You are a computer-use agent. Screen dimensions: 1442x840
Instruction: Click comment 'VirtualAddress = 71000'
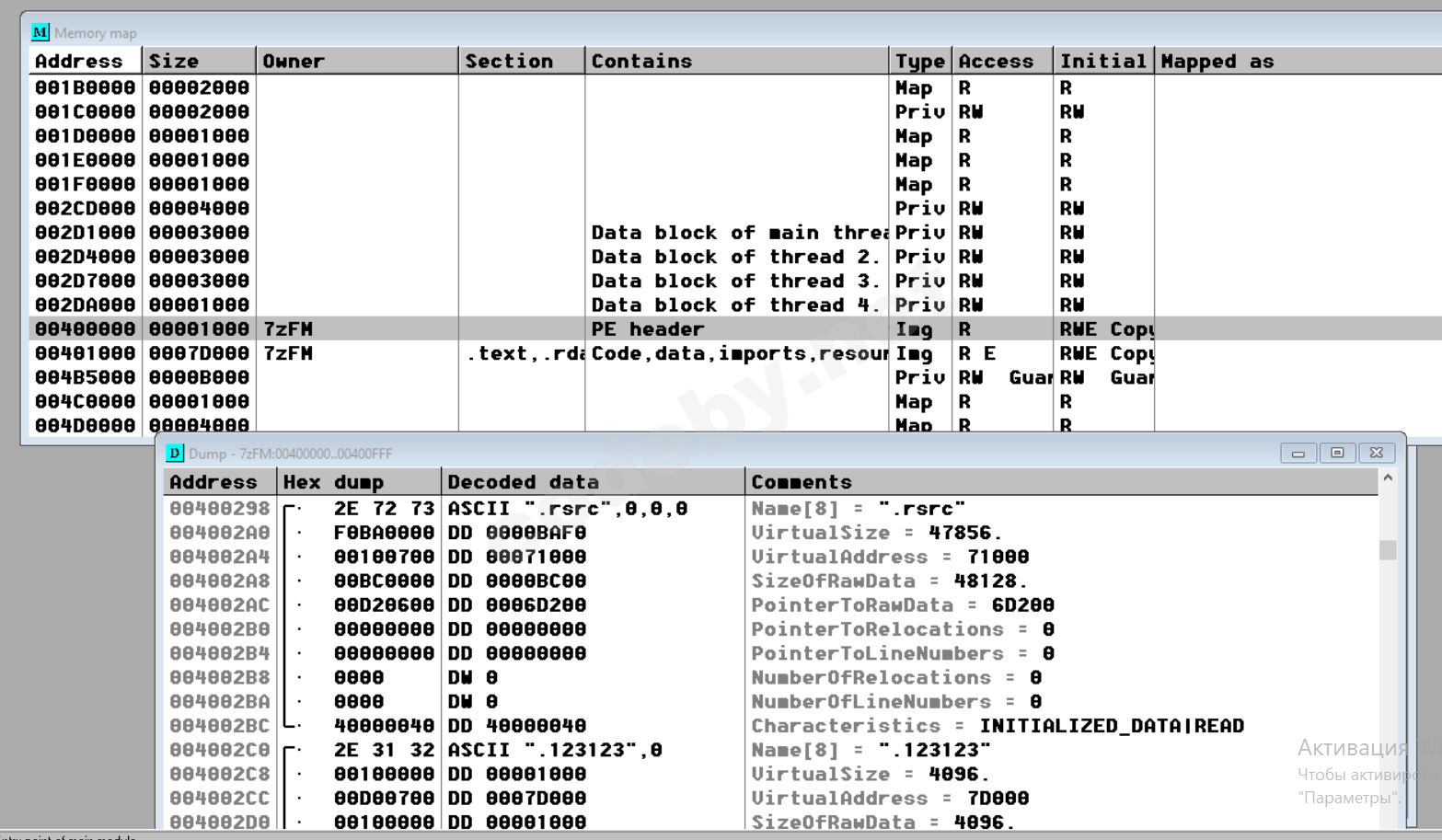click(x=890, y=557)
